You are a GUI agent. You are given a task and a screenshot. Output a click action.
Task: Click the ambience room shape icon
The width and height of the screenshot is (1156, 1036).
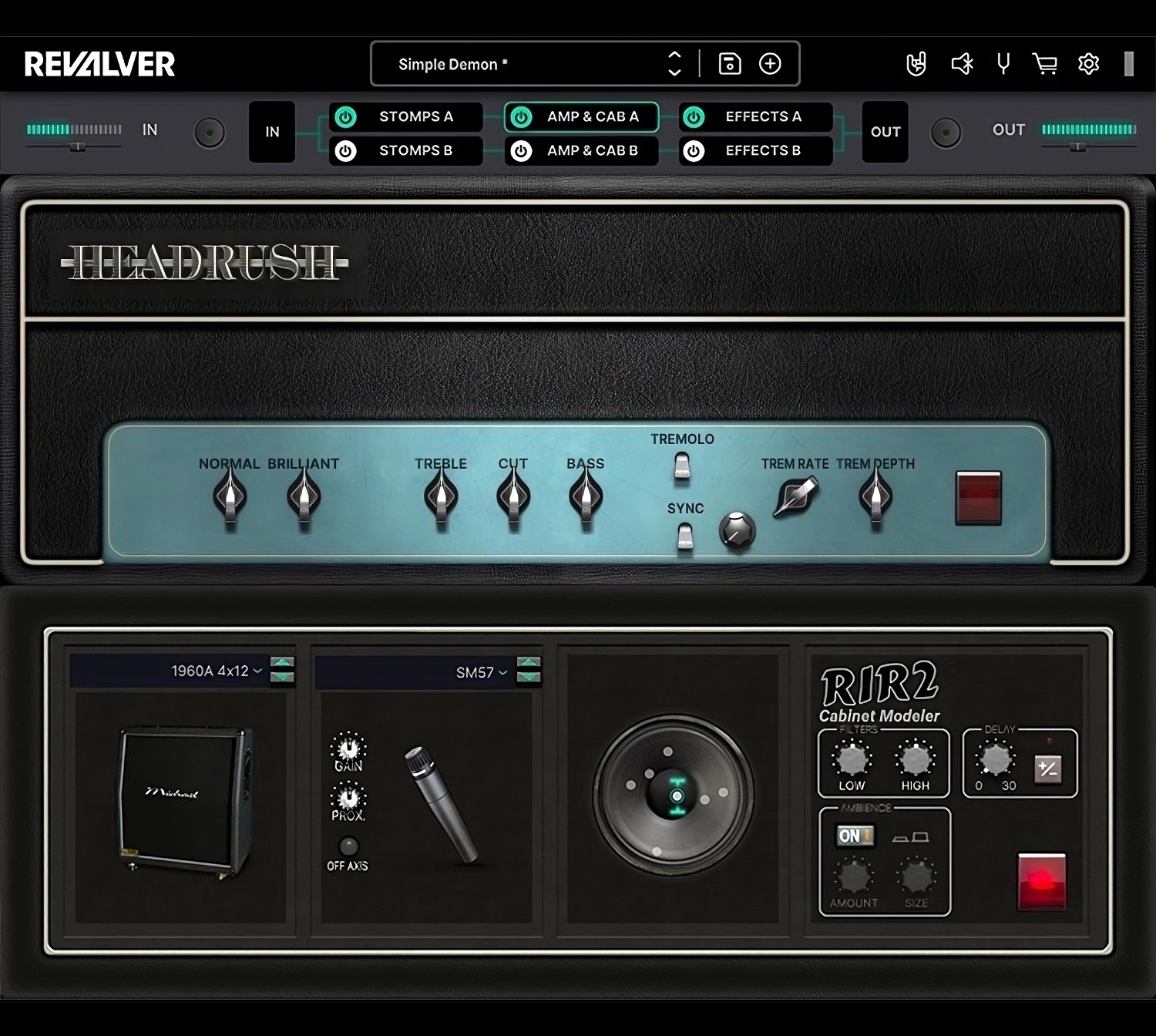pyautogui.click(x=910, y=837)
